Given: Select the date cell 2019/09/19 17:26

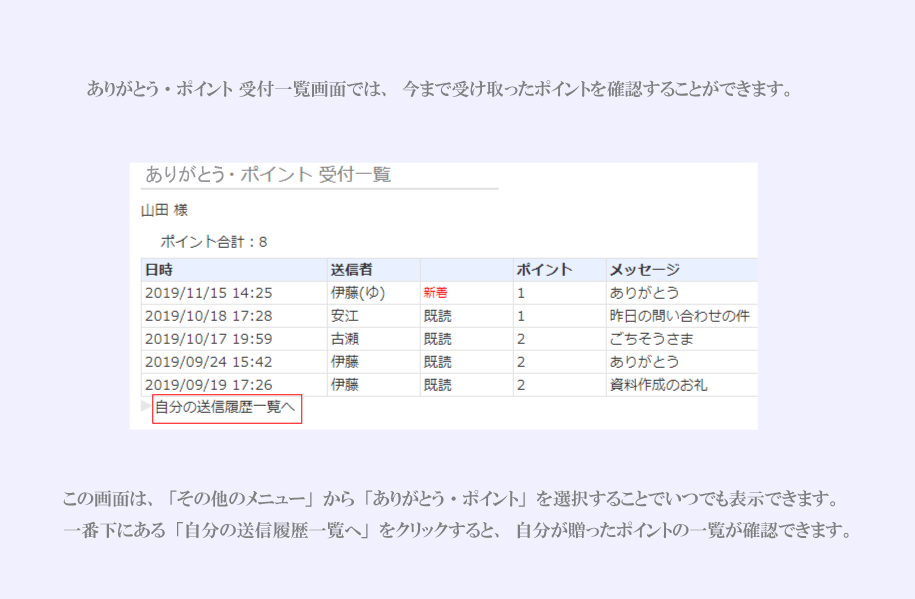Looking at the screenshot, I should coord(208,385).
